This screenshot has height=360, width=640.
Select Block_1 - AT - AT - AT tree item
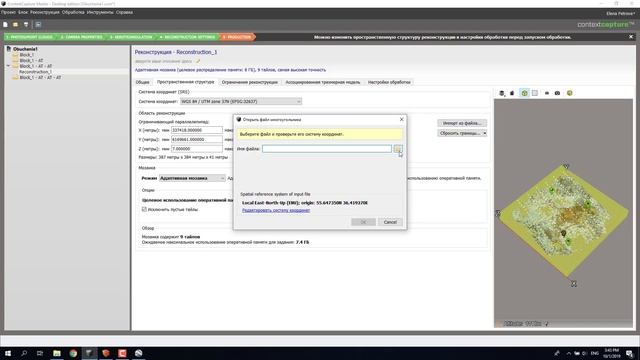tap(40, 78)
